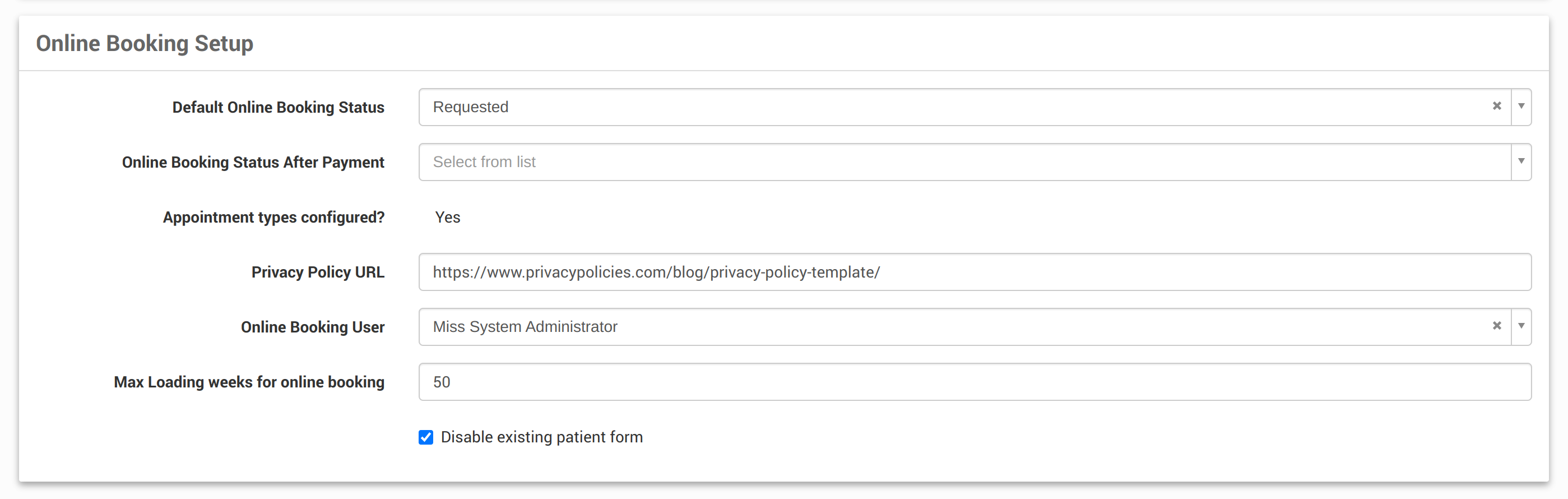1568x499 pixels.
Task: Clear the Default Online Booking Status selection
Action: (1497, 106)
